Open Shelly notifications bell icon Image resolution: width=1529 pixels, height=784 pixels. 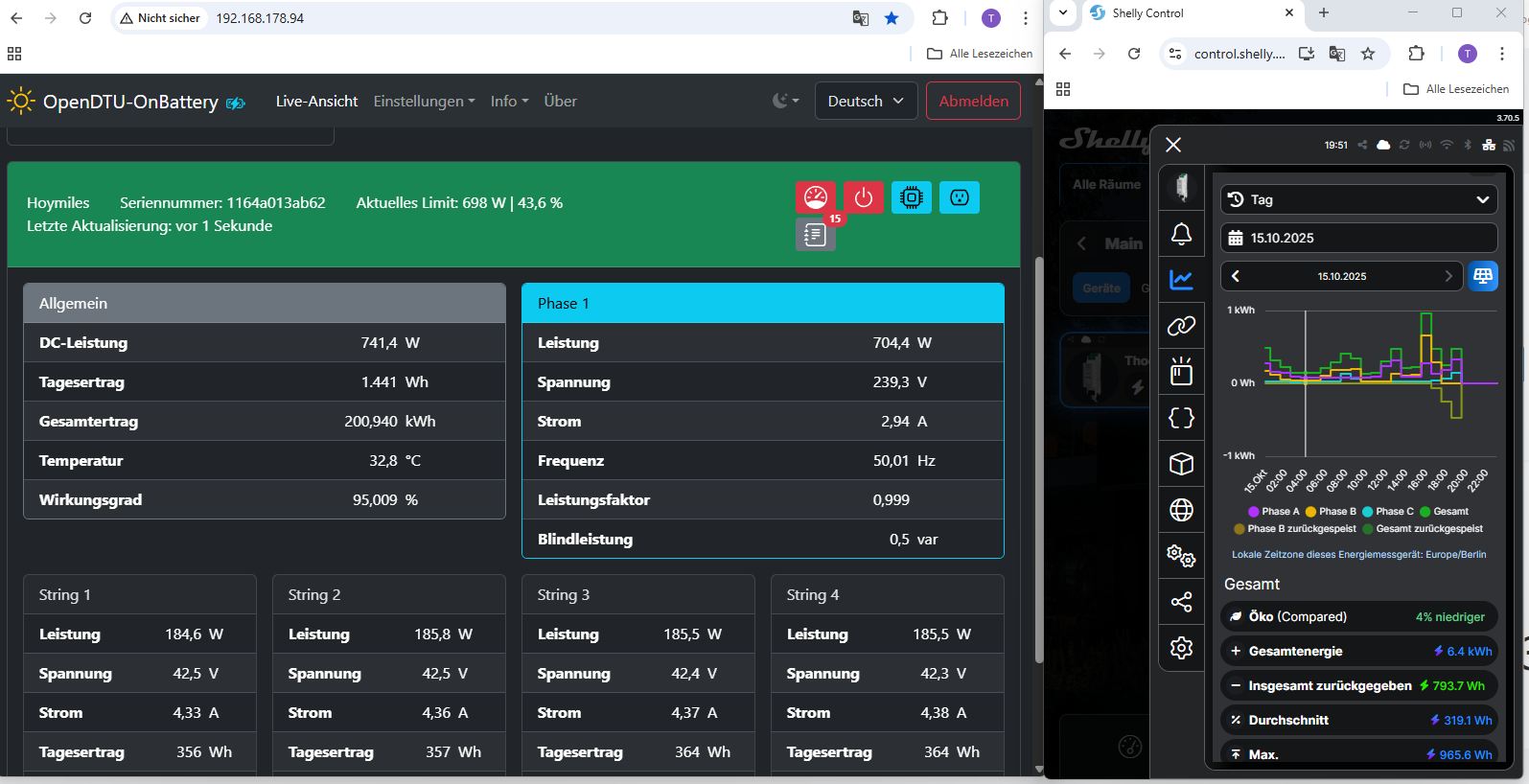coord(1181,234)
